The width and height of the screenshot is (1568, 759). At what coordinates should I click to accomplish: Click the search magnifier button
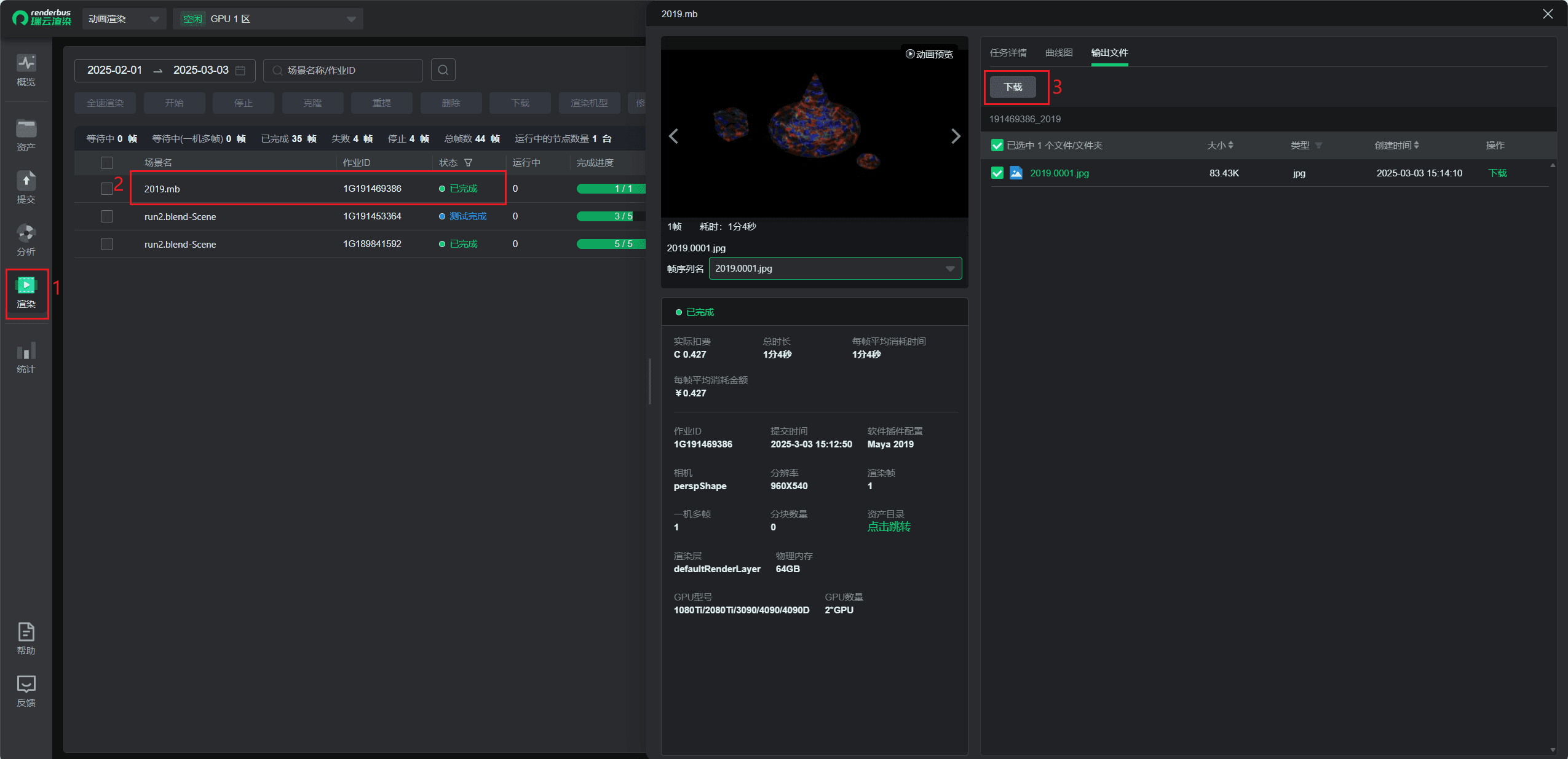(x=443, y=70)
